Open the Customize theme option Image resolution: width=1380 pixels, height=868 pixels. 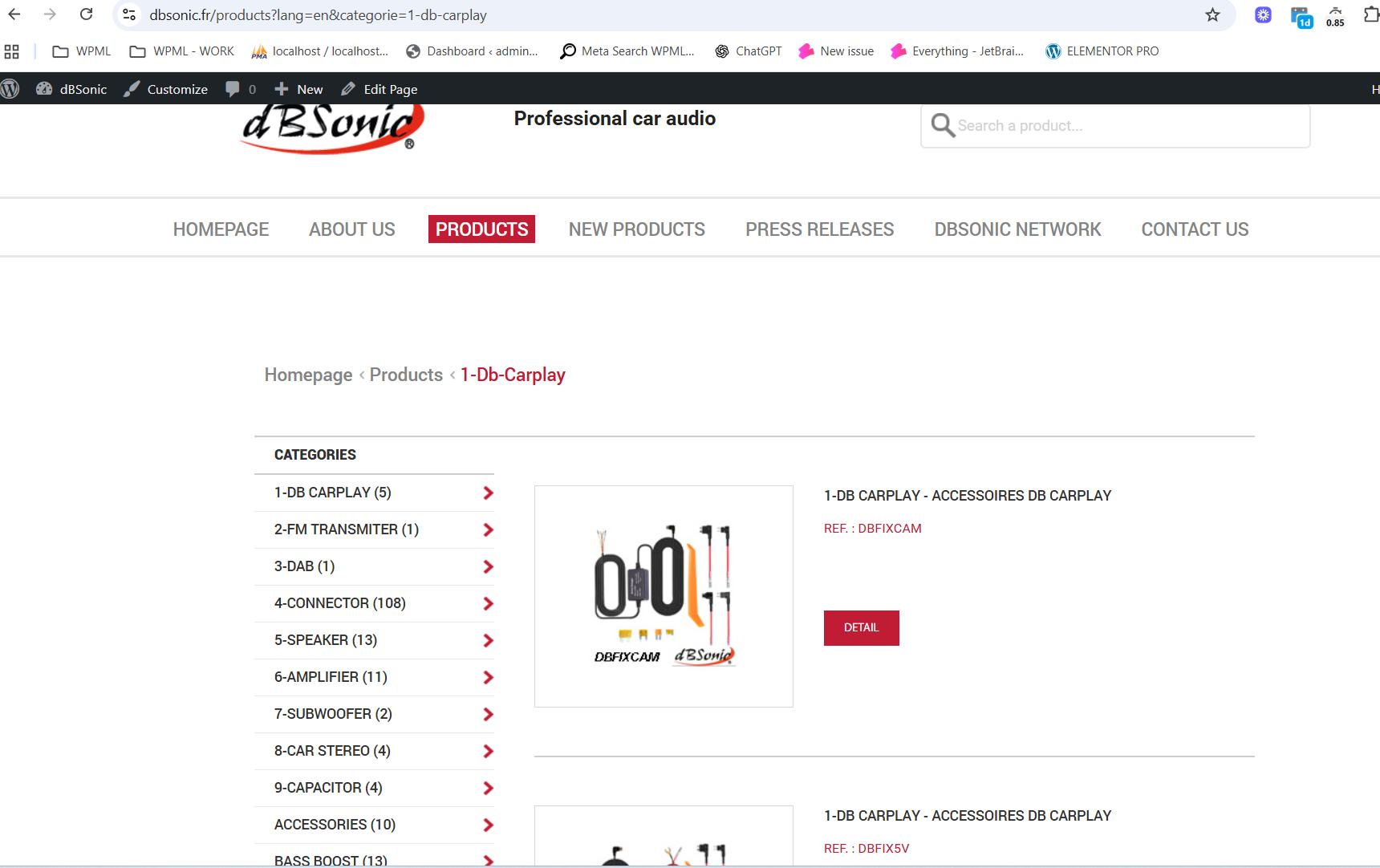(x=166, y=89)
